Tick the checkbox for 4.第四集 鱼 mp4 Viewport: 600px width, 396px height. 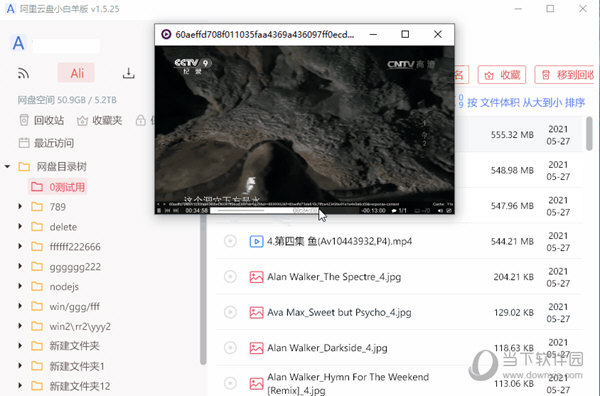coord(230,241)
